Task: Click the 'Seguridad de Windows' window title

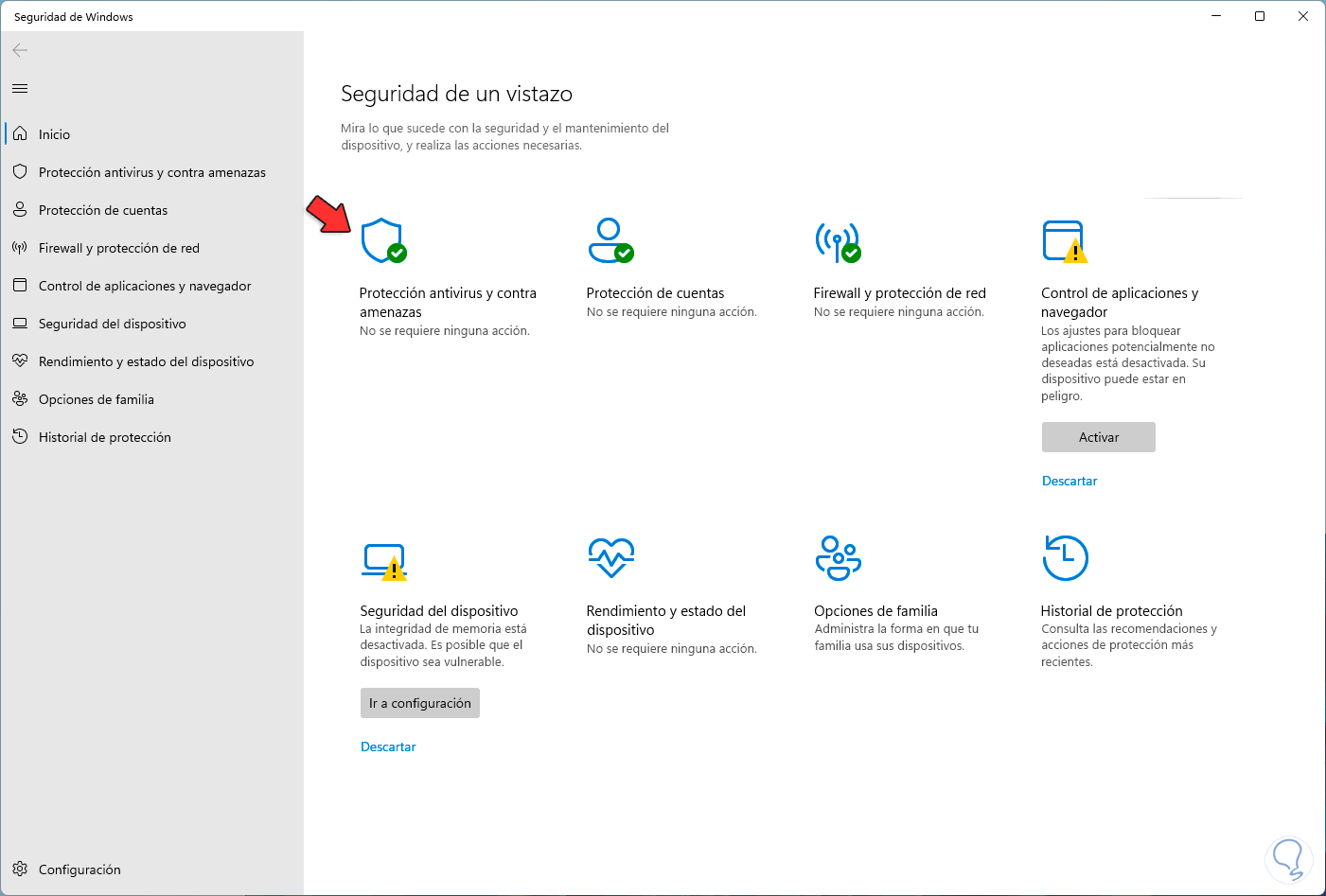Action: click(x=74, y=17)
